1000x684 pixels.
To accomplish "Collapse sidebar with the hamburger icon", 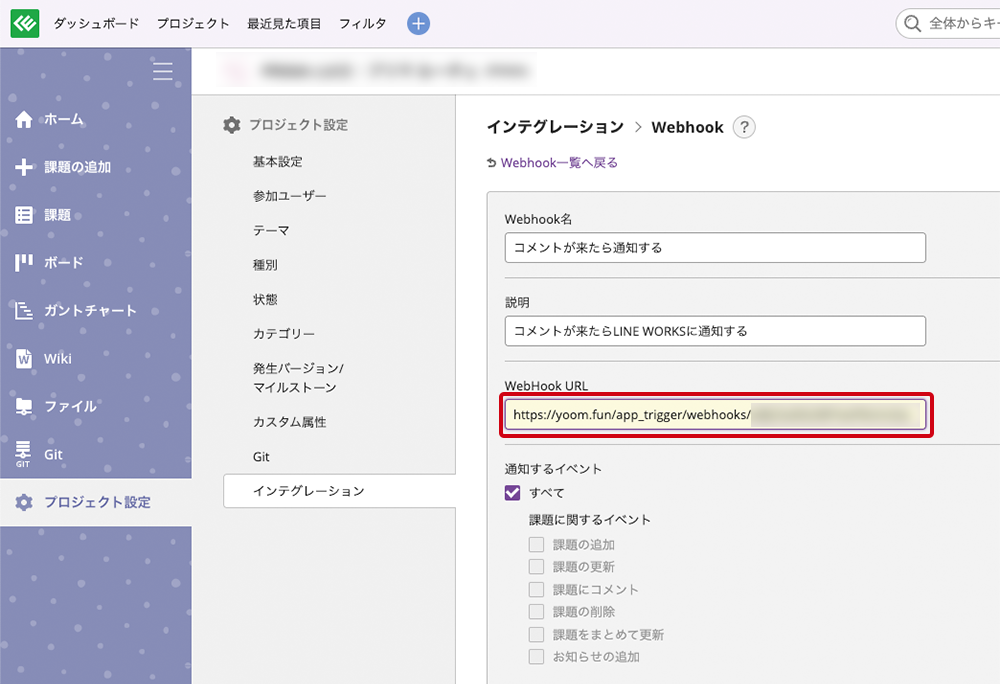I will (162, 71).
